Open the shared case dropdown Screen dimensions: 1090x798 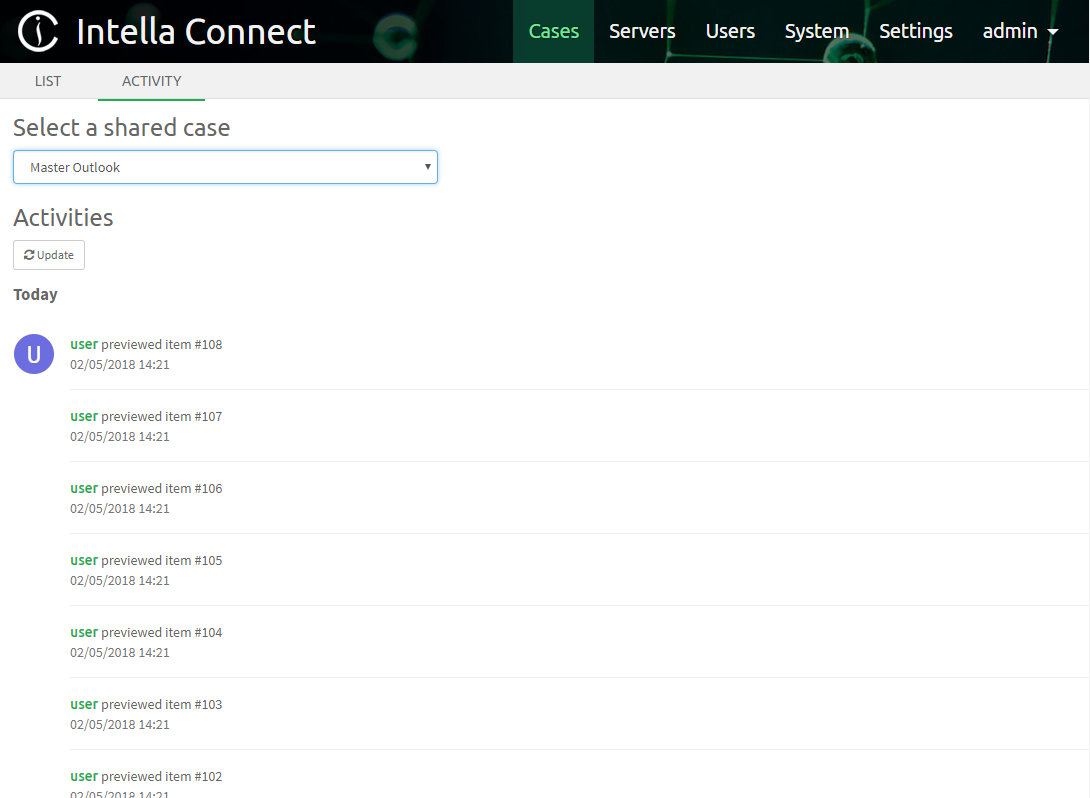click(x=225, y=167)
